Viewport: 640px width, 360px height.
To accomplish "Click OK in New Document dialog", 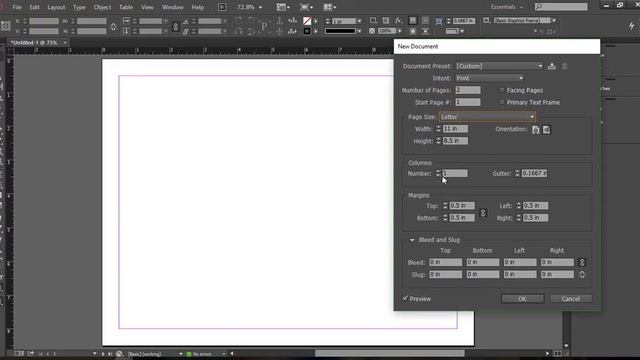I will point(522,299).
